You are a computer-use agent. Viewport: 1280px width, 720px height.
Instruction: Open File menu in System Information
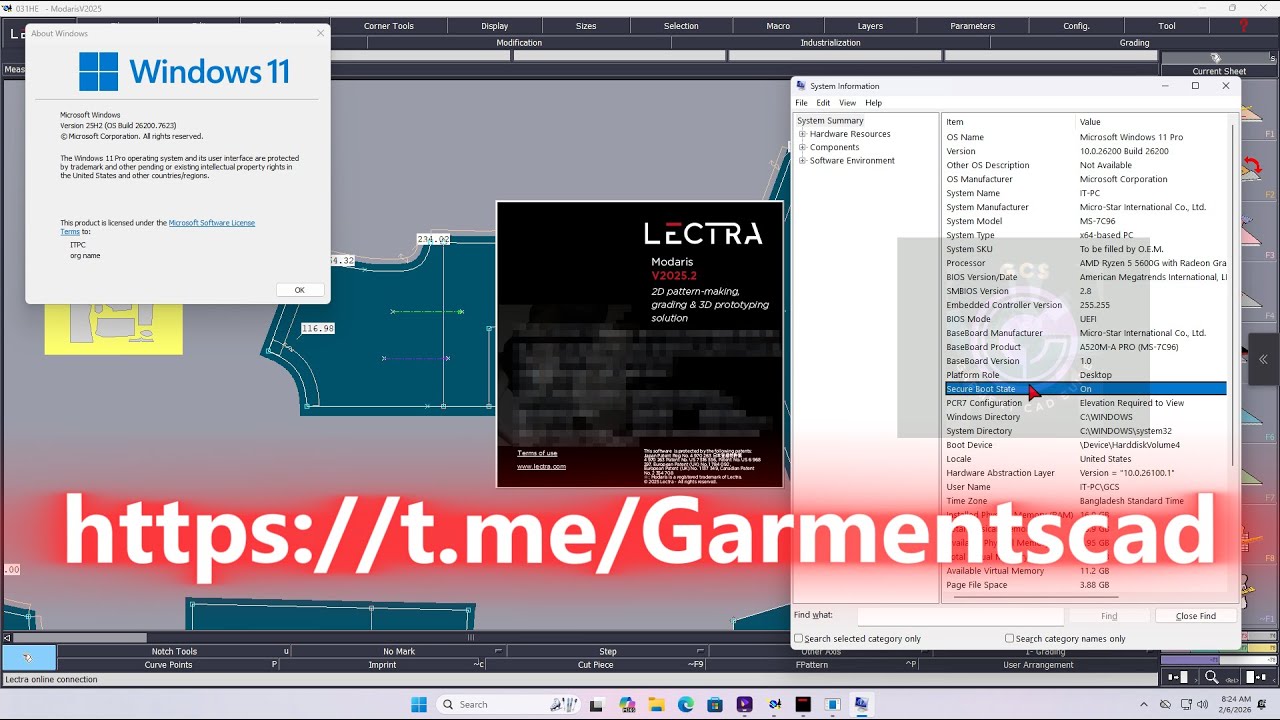tap(801, 103)
